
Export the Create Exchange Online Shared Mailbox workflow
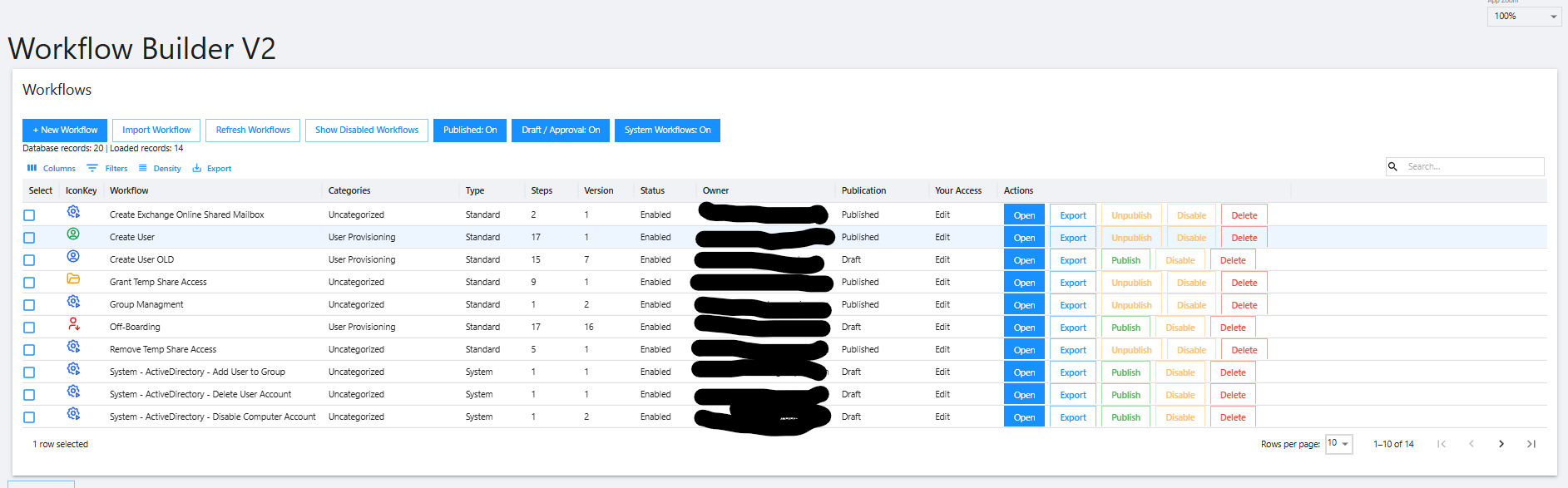pyautogui.click(x=1073, y=215)
